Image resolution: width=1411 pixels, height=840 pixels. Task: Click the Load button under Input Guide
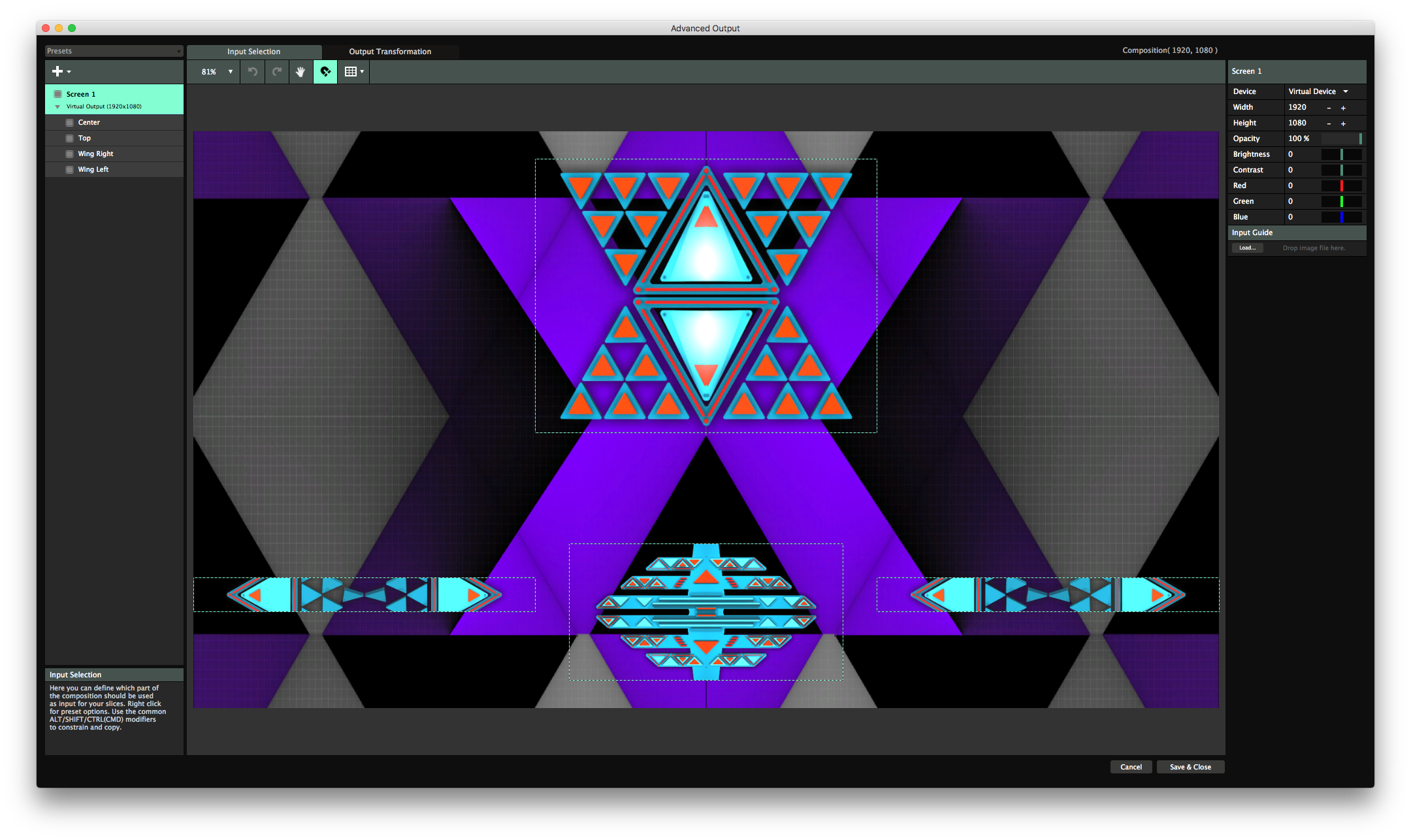click(1247, 248)
